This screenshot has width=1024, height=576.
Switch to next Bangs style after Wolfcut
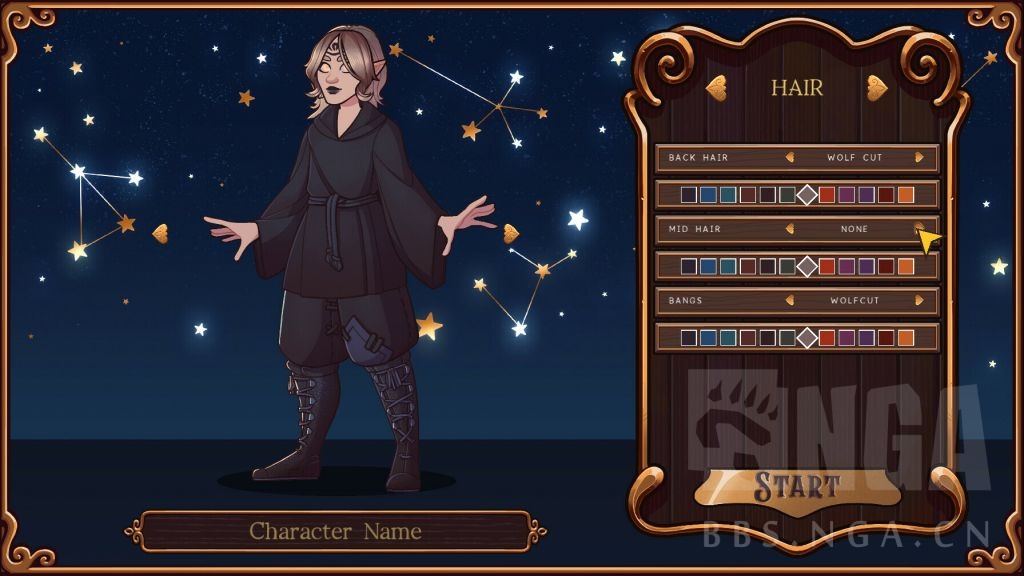point(920,300)
